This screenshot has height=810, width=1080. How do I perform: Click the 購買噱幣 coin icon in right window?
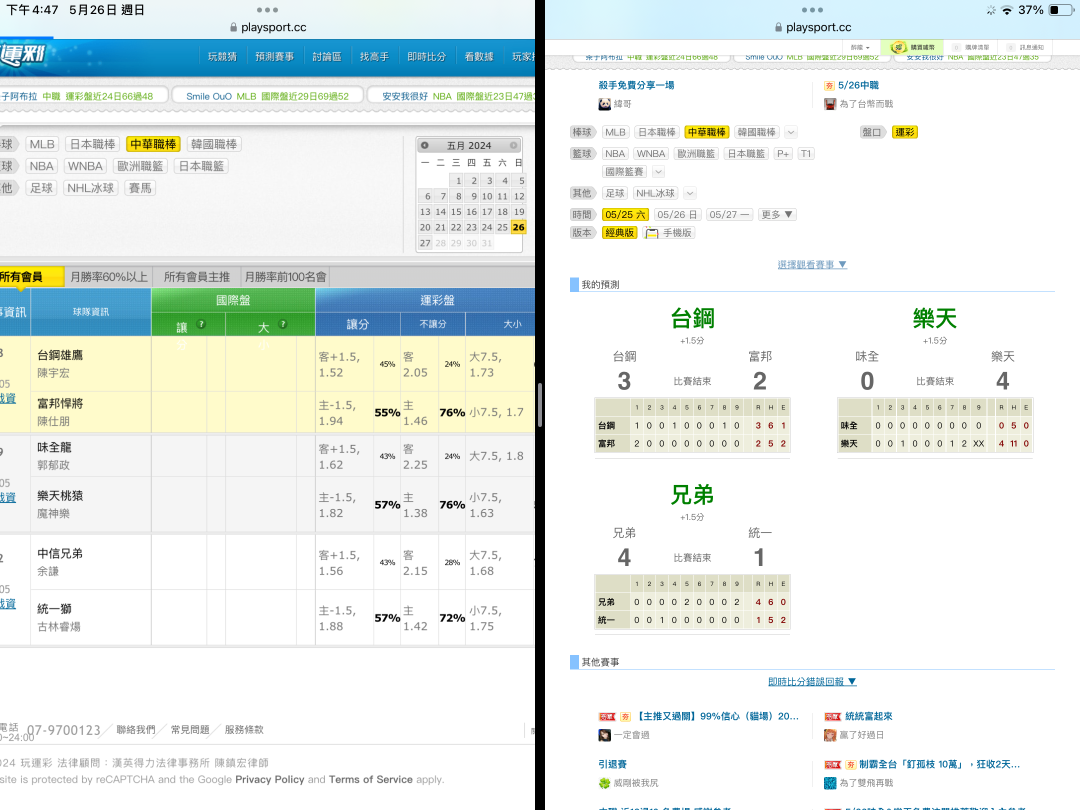[898, 47]
